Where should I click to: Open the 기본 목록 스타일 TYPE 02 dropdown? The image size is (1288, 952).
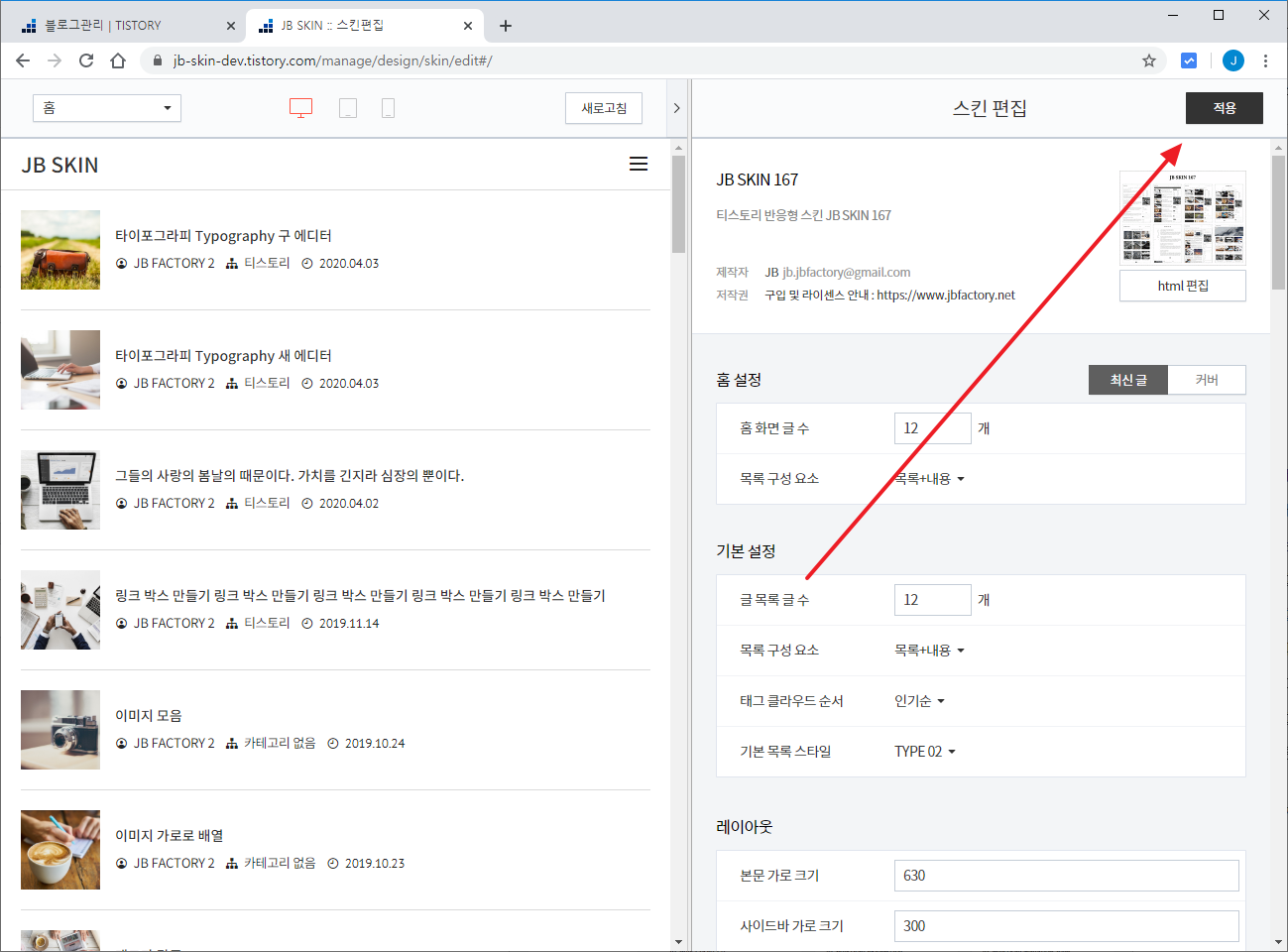pos(925,752)
